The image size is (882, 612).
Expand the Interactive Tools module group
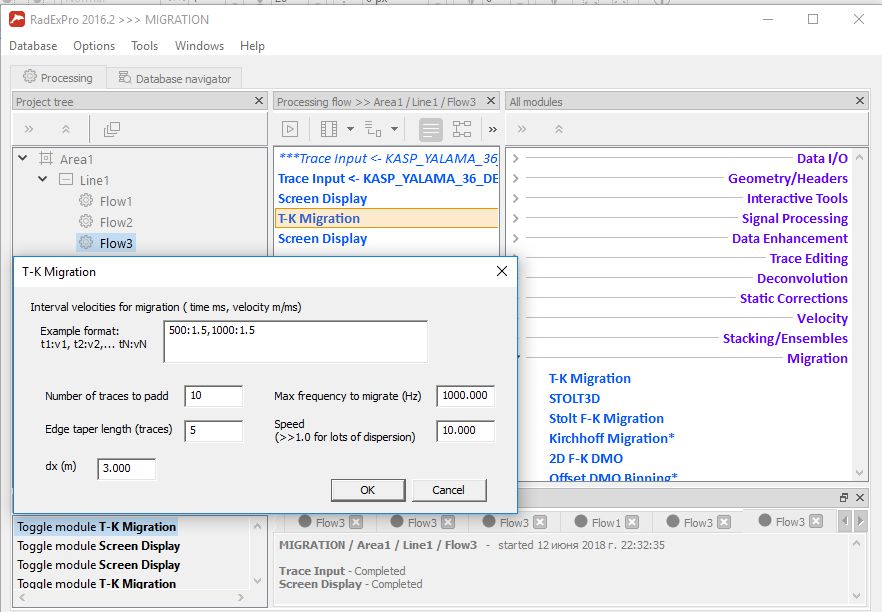(515, 199)
